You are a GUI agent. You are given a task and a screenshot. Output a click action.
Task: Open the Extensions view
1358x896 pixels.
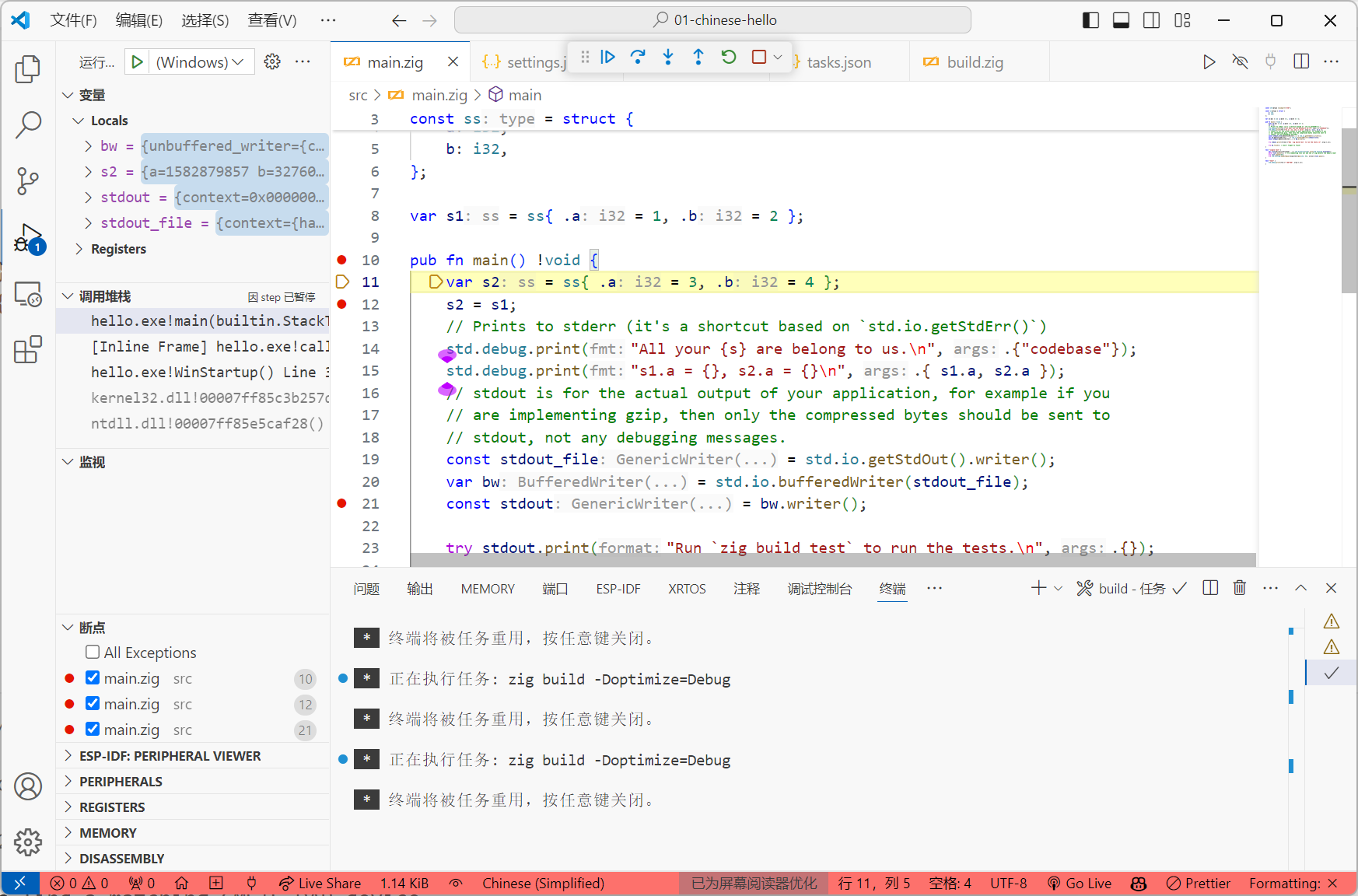coord(28,350)
